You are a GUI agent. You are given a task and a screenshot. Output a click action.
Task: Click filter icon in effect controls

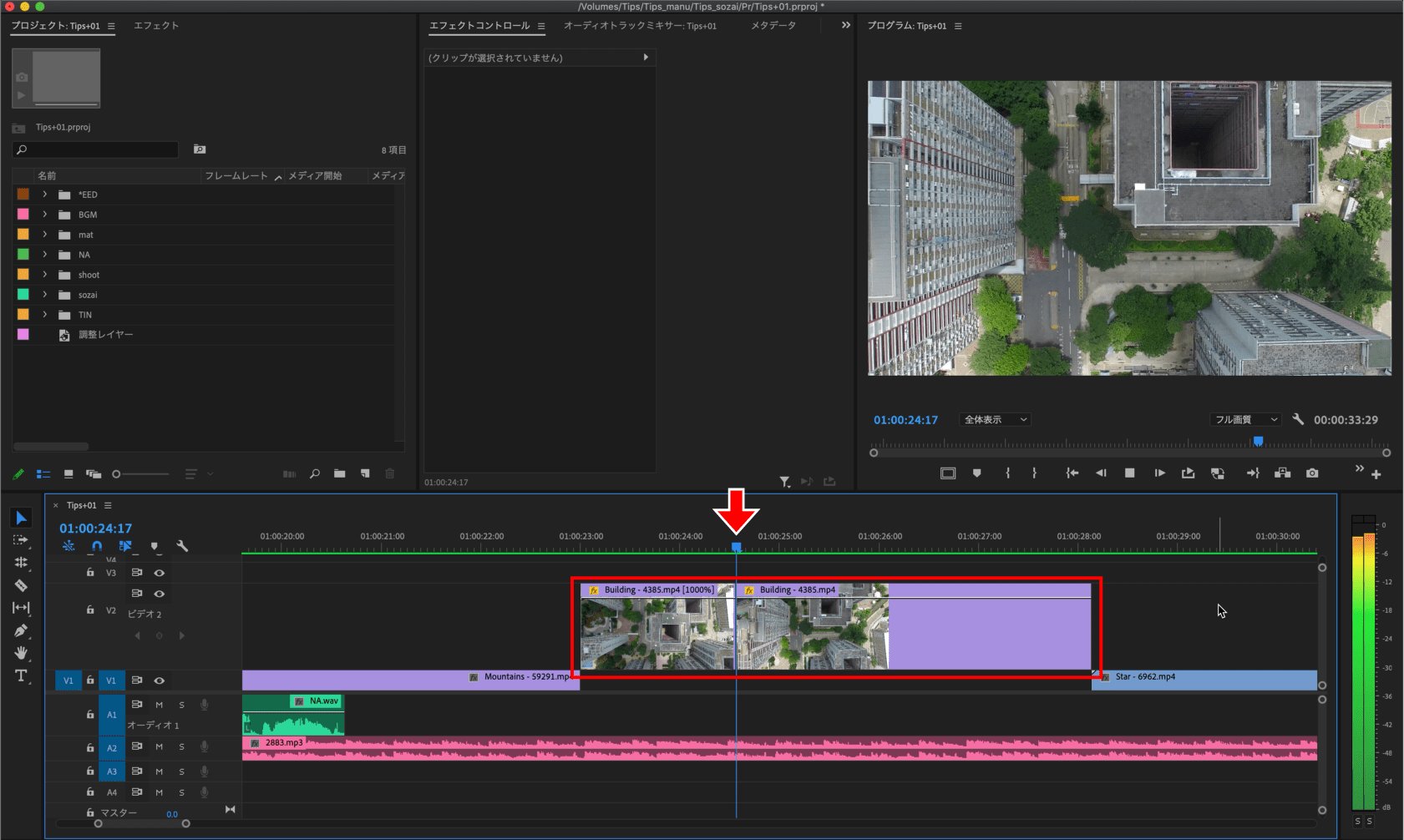pyautogui.click(x=785, y=482)
